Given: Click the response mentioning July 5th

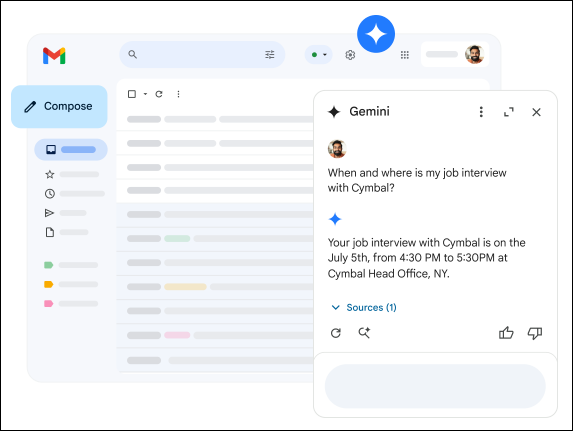Looking at the screenshot, I should (426, 258).
